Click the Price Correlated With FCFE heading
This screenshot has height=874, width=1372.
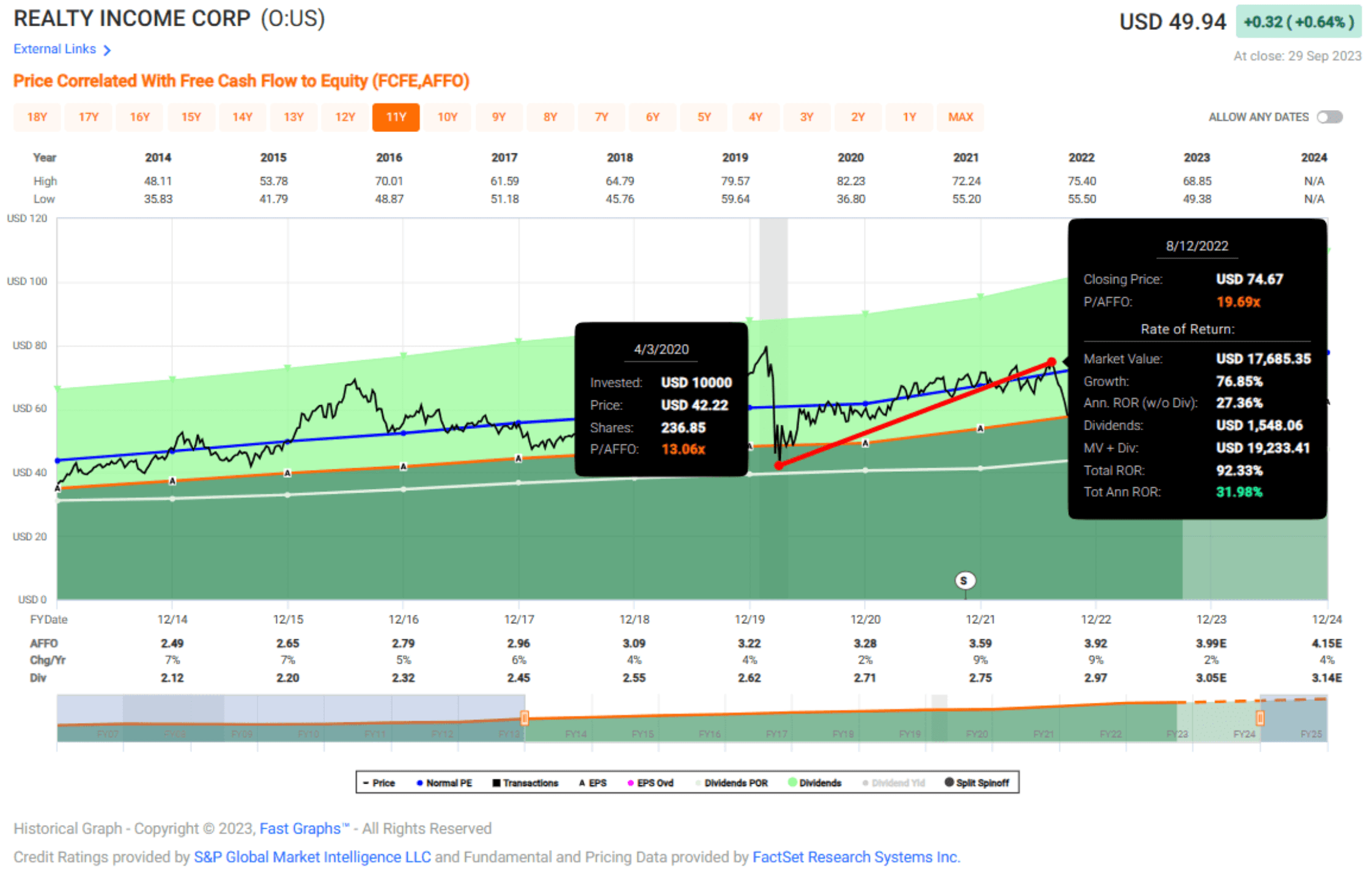(242, 81)
